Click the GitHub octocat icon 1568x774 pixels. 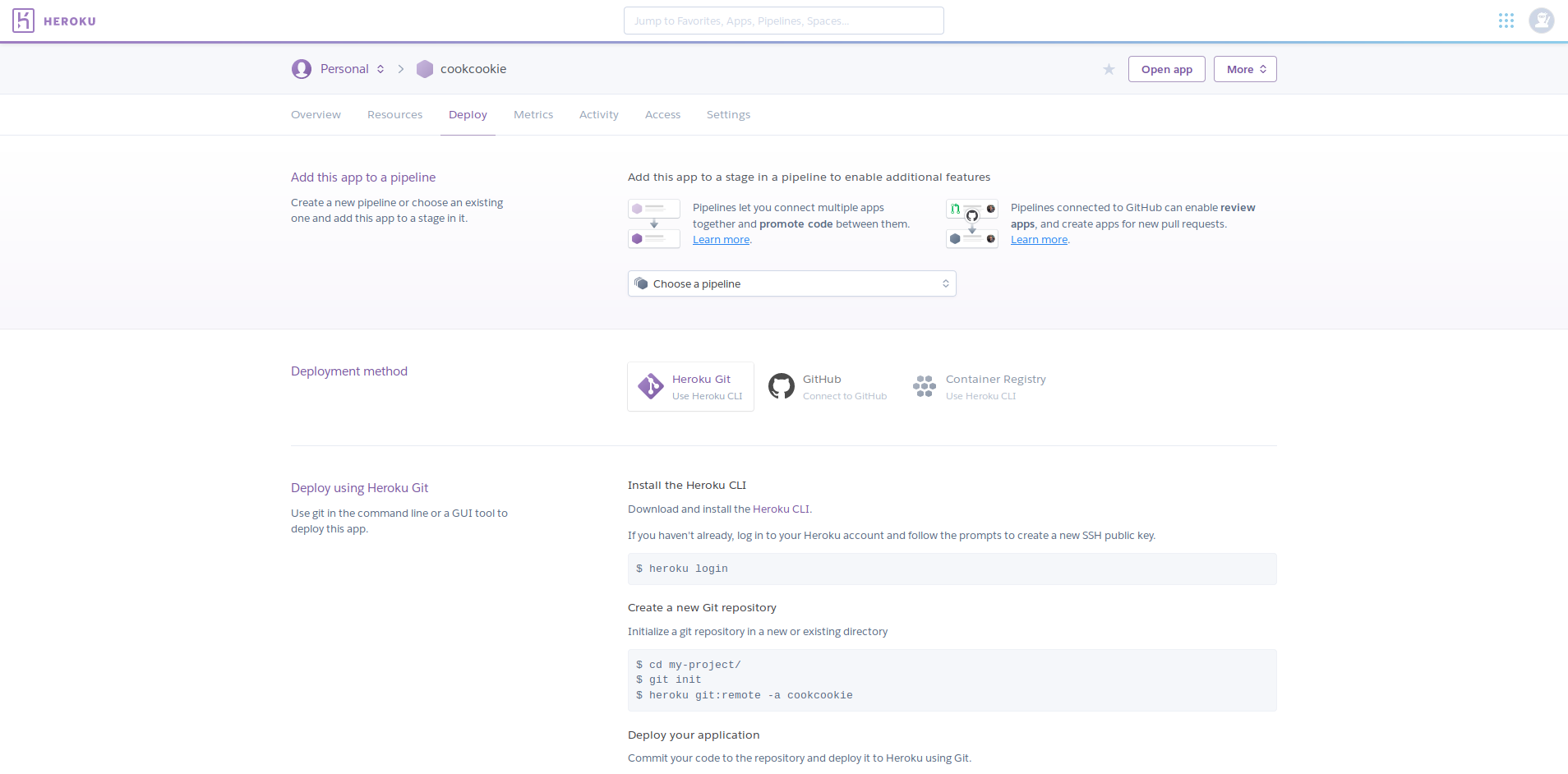coord(782,386)
